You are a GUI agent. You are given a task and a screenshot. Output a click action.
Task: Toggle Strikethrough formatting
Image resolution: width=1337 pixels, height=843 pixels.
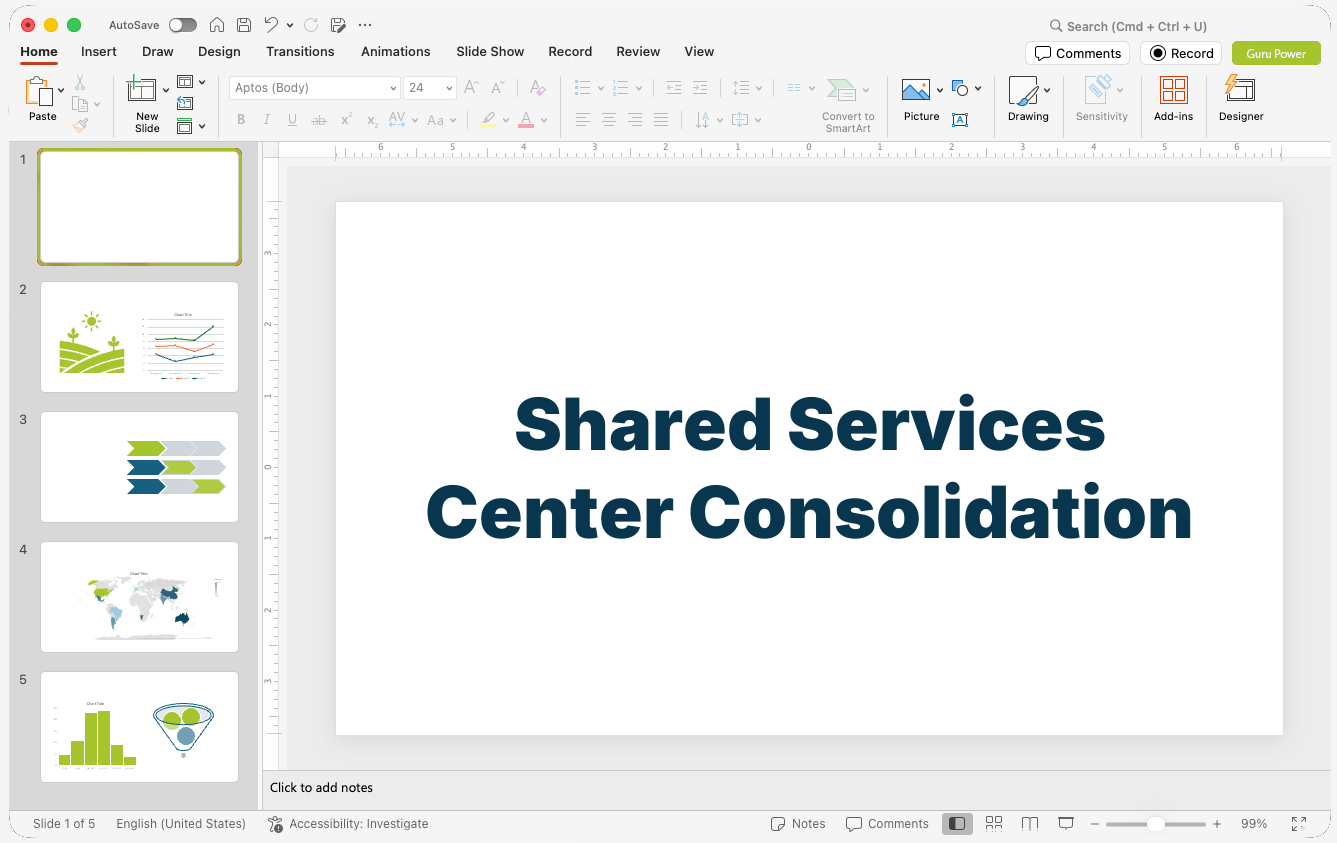tap(319, 120)
